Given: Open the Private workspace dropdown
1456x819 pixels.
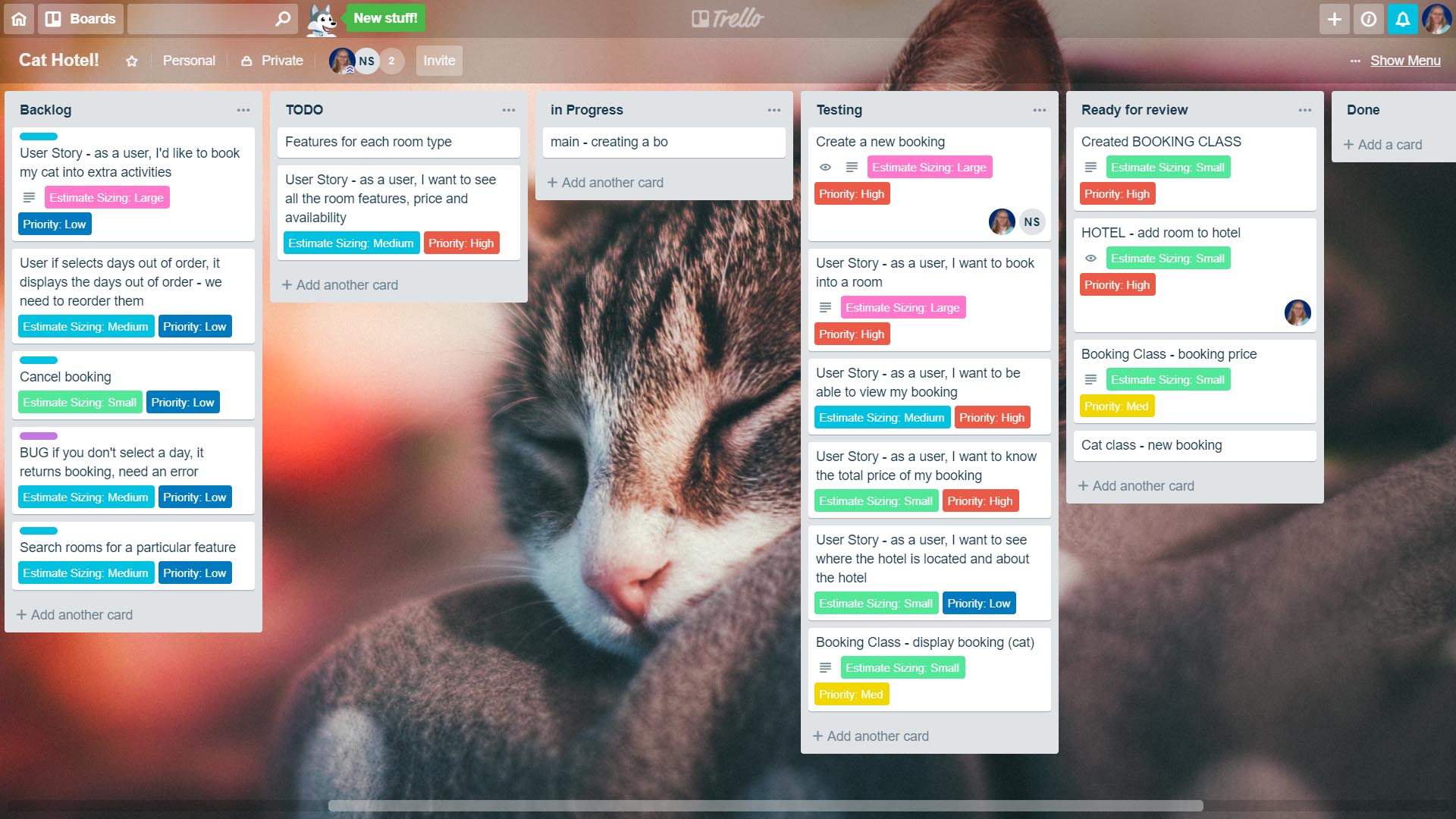Looking at the screenshot, I should coord(273,61).
